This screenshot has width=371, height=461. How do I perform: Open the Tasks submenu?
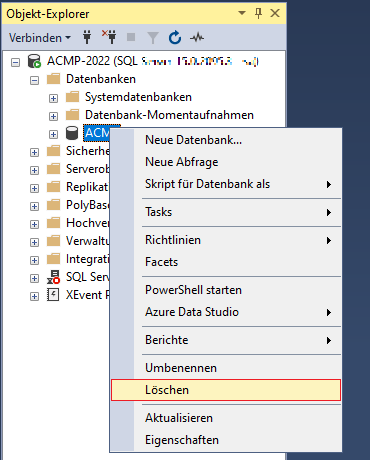point(226,212)
